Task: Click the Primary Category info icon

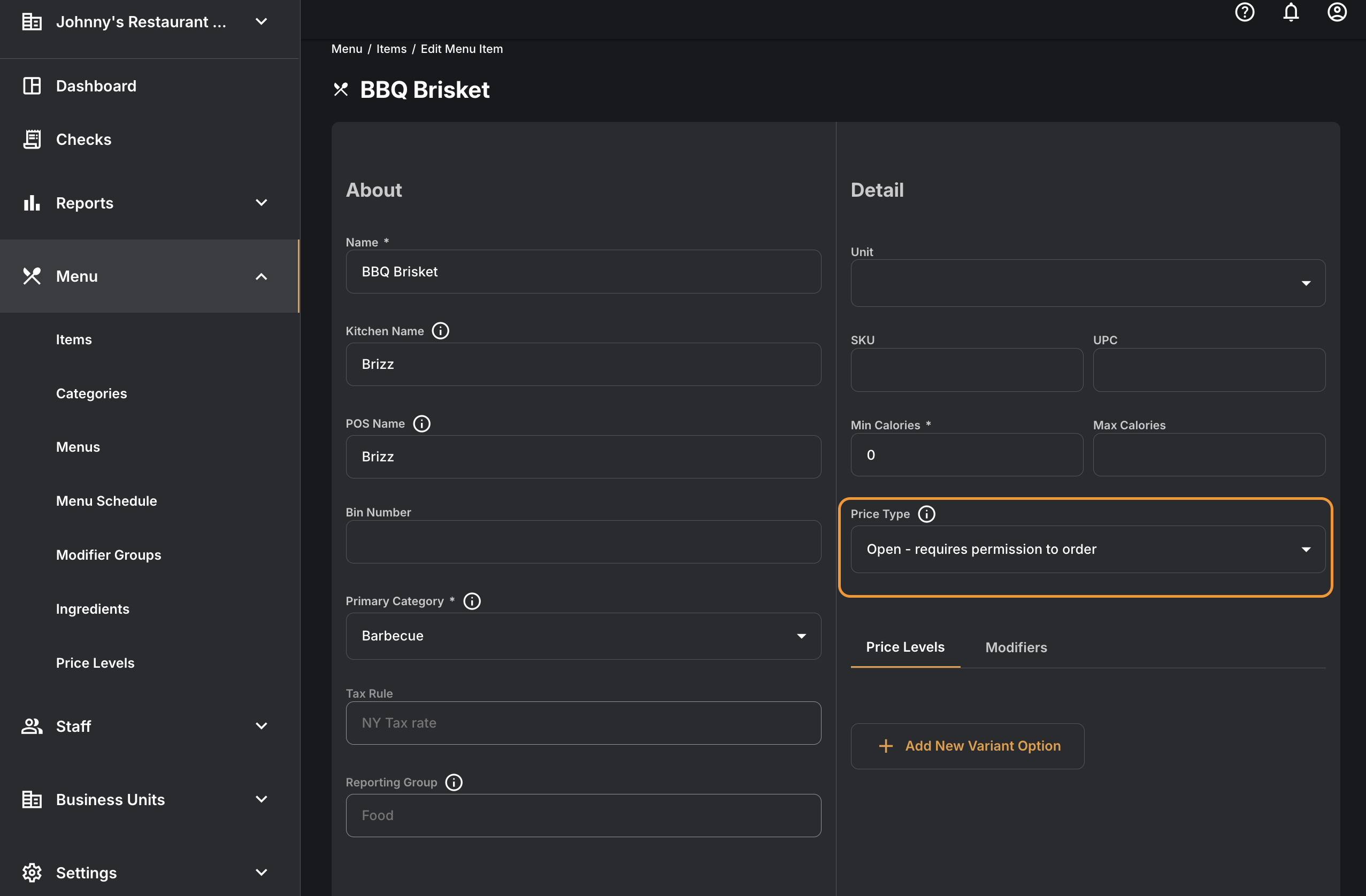Action: click(x=472, y=601)
